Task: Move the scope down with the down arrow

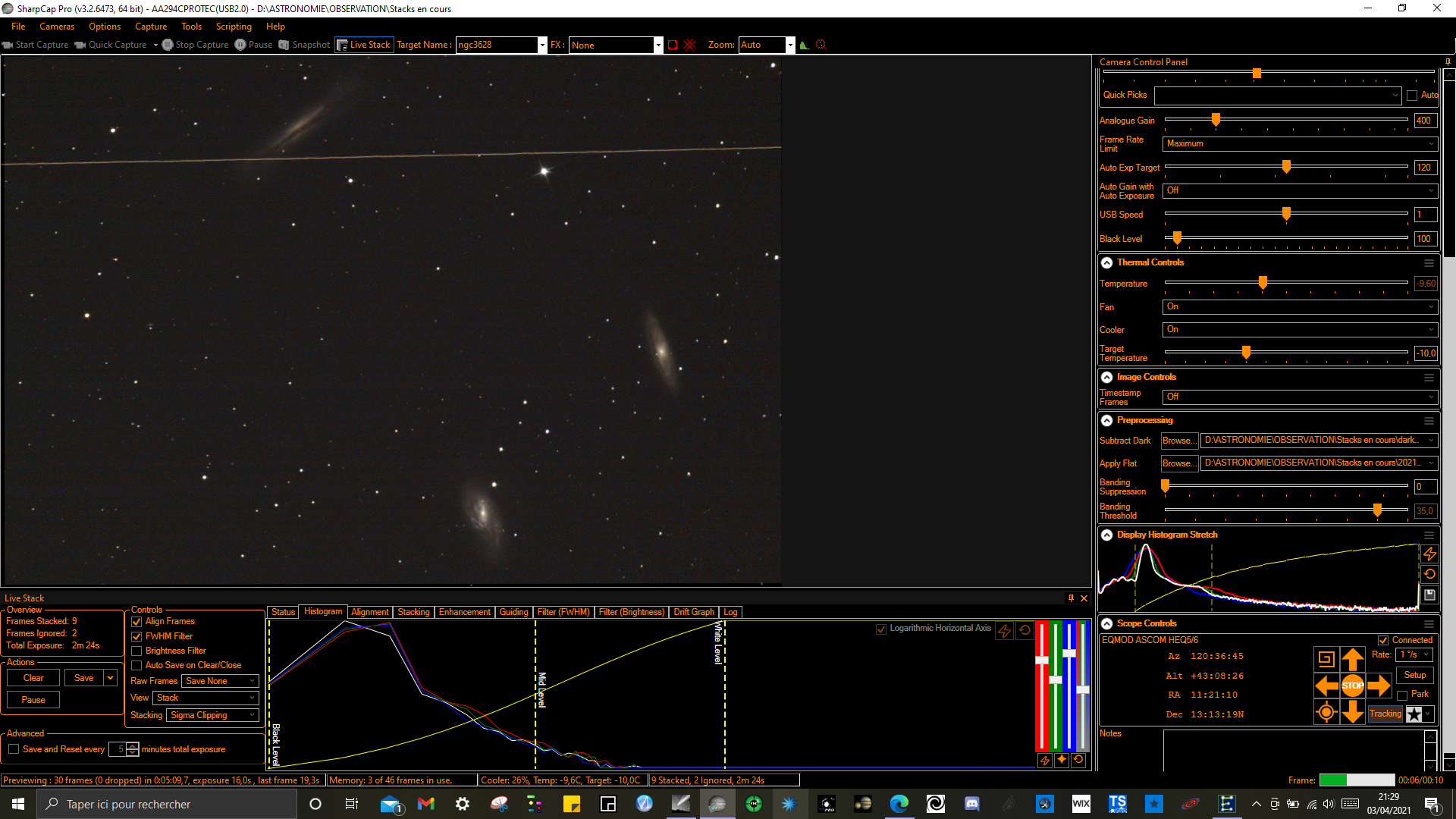Action: pos(1353,712)
